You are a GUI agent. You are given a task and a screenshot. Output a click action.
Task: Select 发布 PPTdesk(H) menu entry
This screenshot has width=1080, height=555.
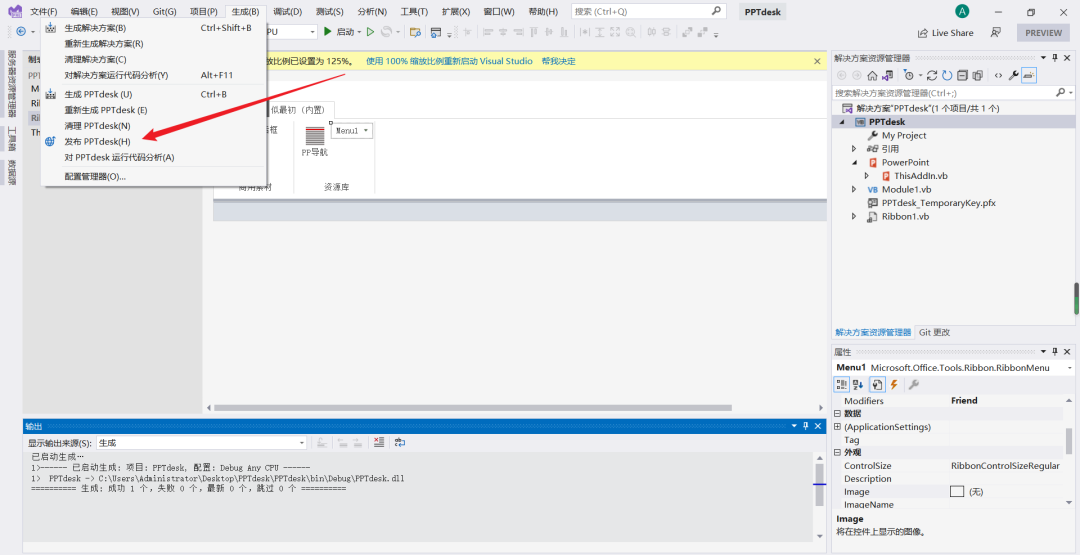[153, 141]
